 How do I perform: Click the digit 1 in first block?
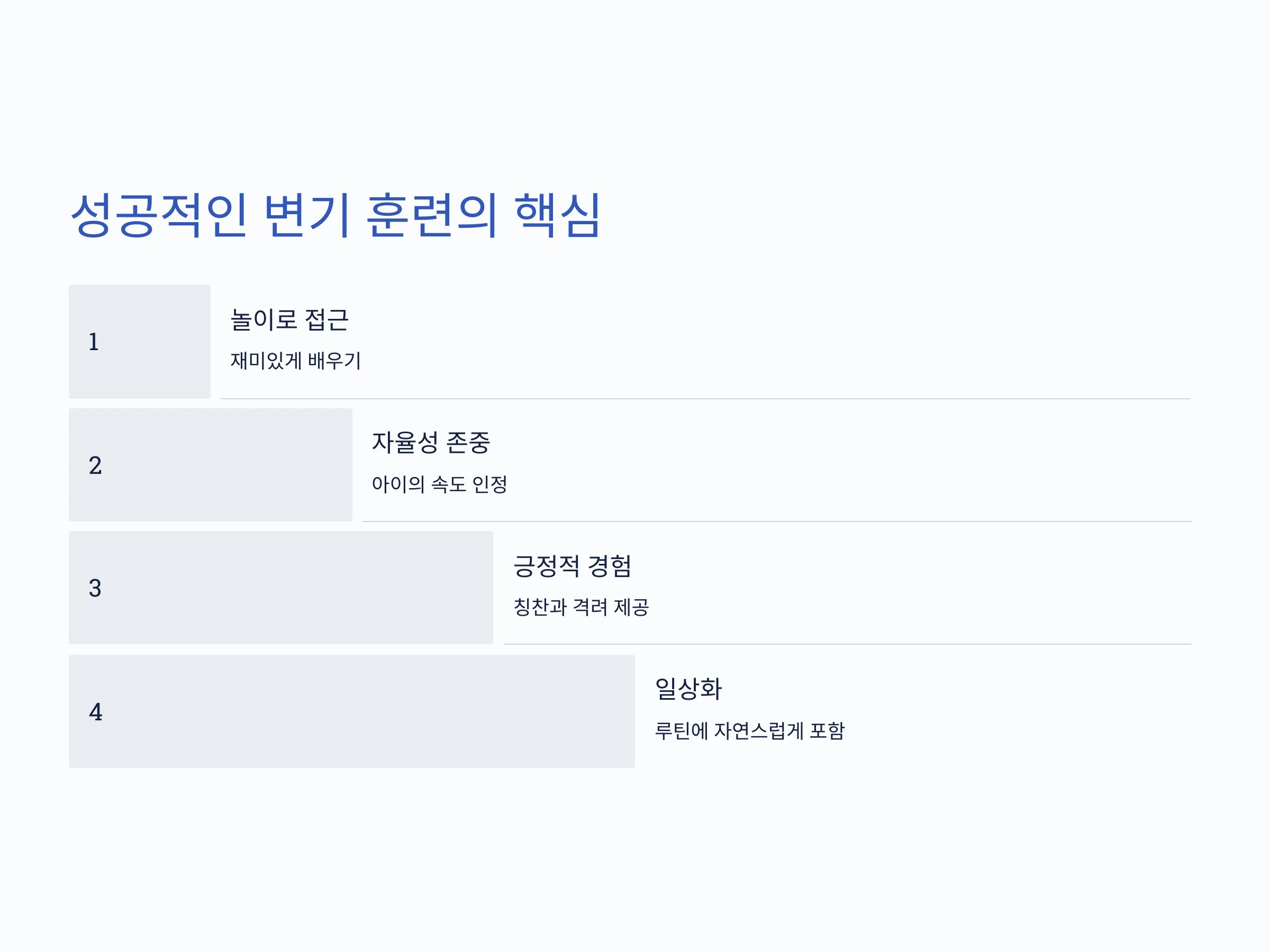click(x=94, y=342)
